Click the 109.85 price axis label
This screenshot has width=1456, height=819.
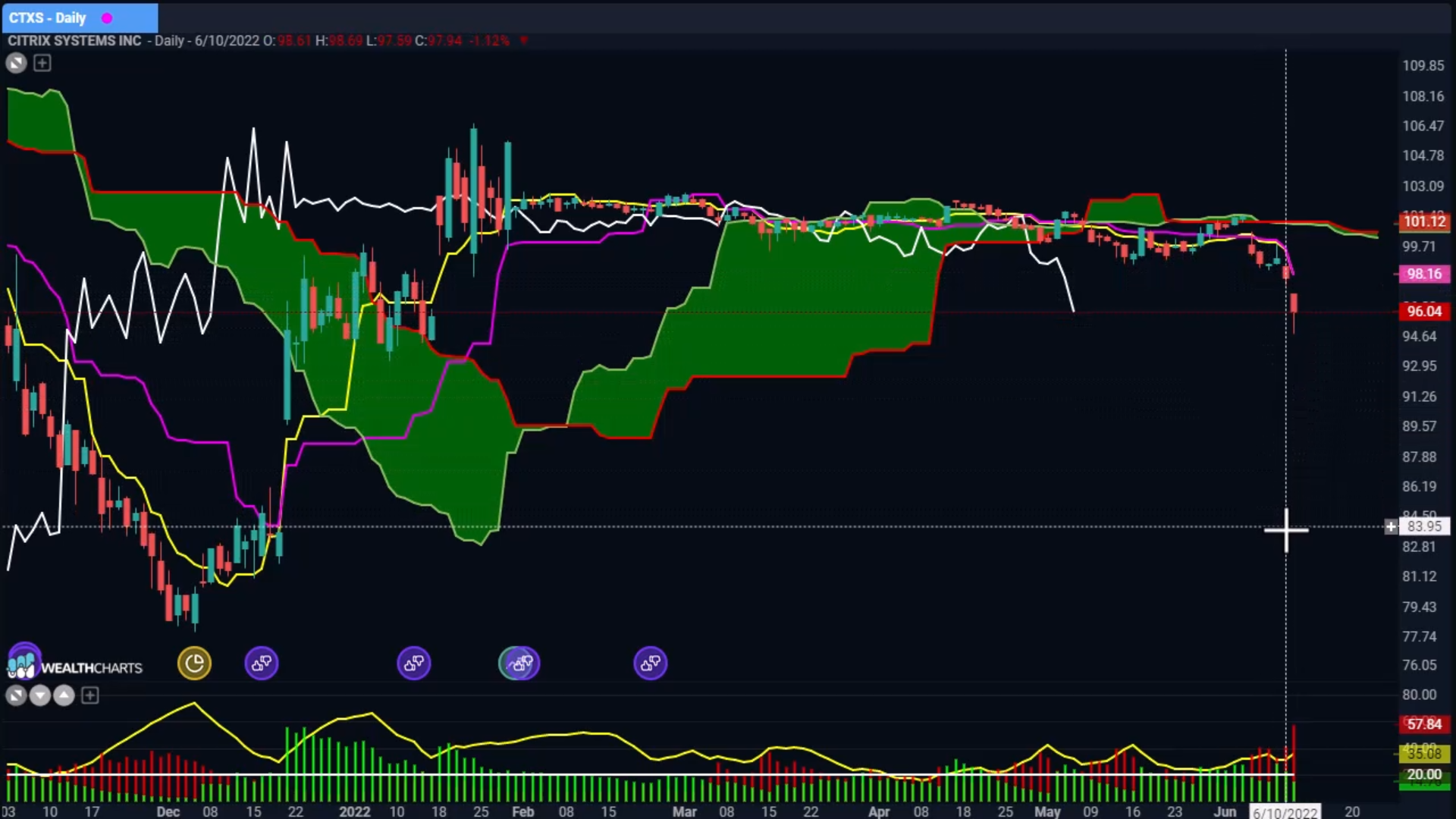(1423, 66)
